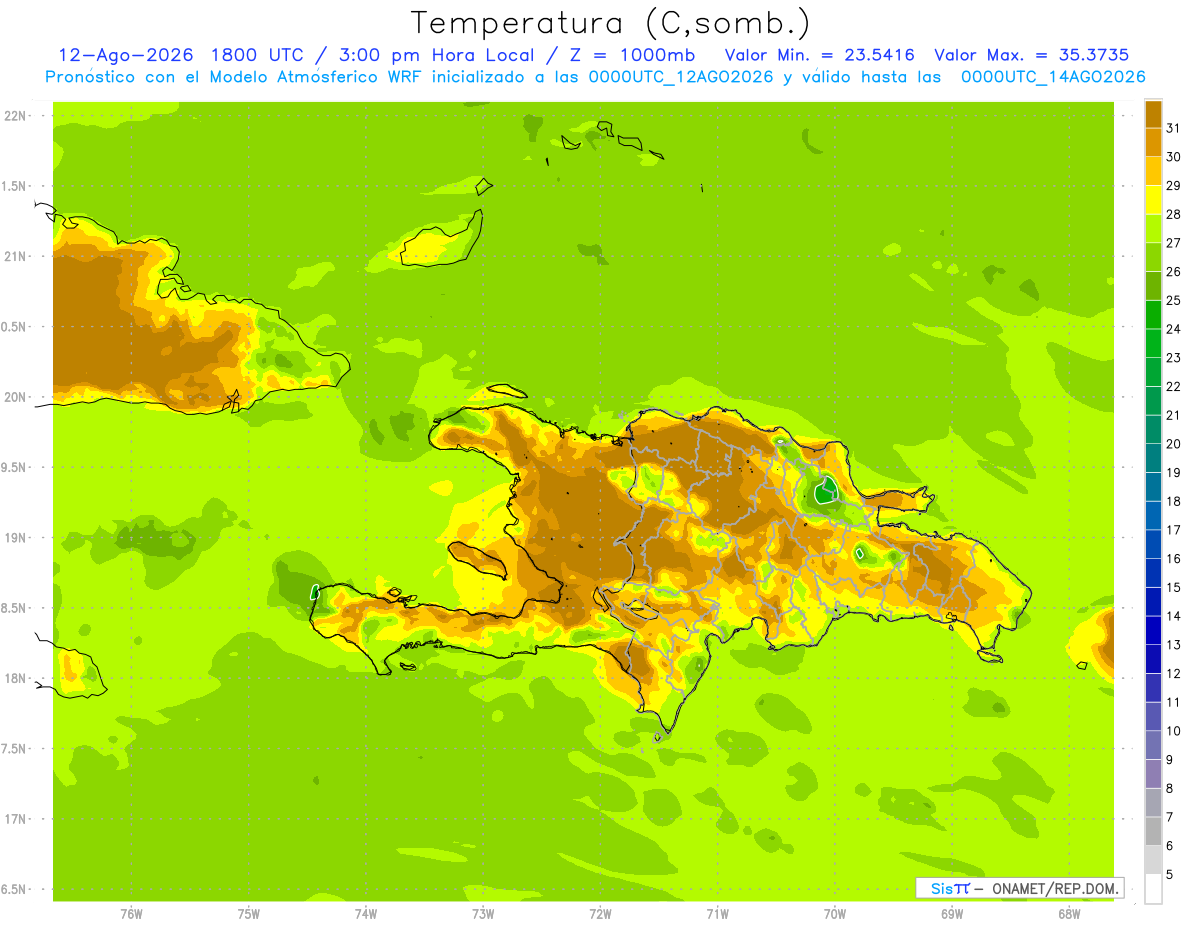The image size is (1200, 927).
Task: Click the "76W" longitude axis label
Action: pyautogui.click(x=131, y=914)
